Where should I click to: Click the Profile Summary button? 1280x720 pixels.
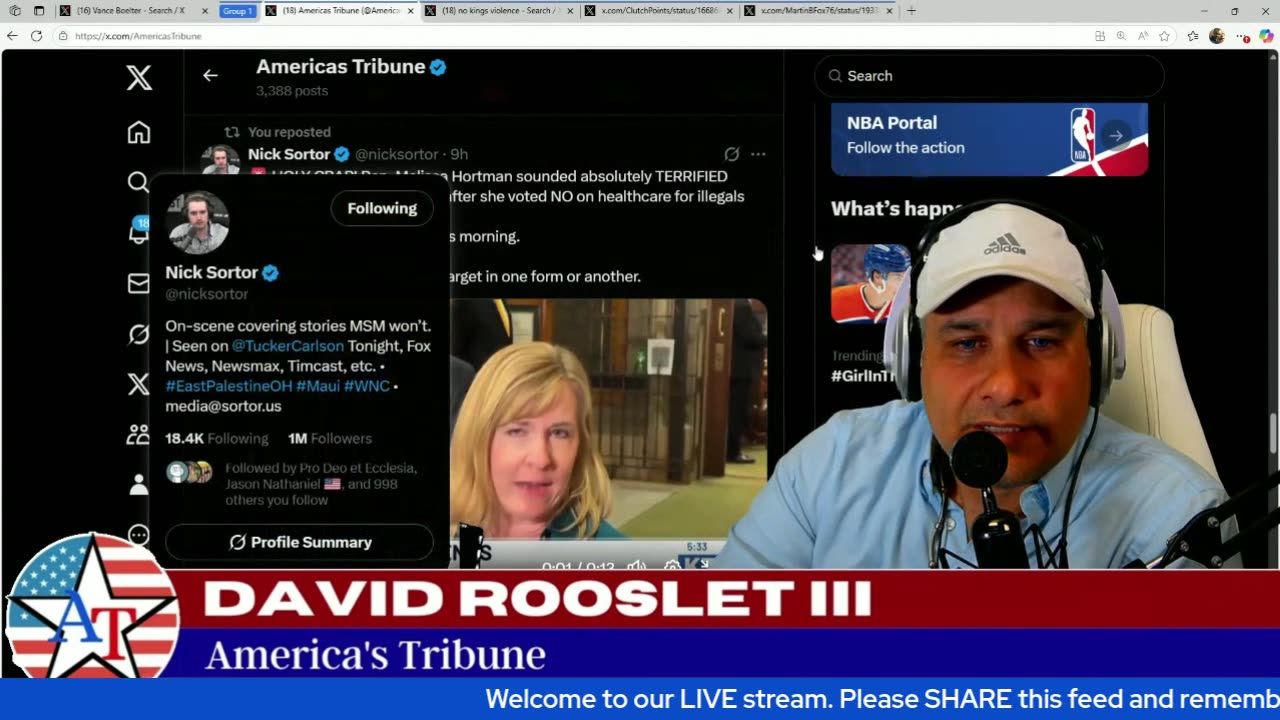click(299, 542)
